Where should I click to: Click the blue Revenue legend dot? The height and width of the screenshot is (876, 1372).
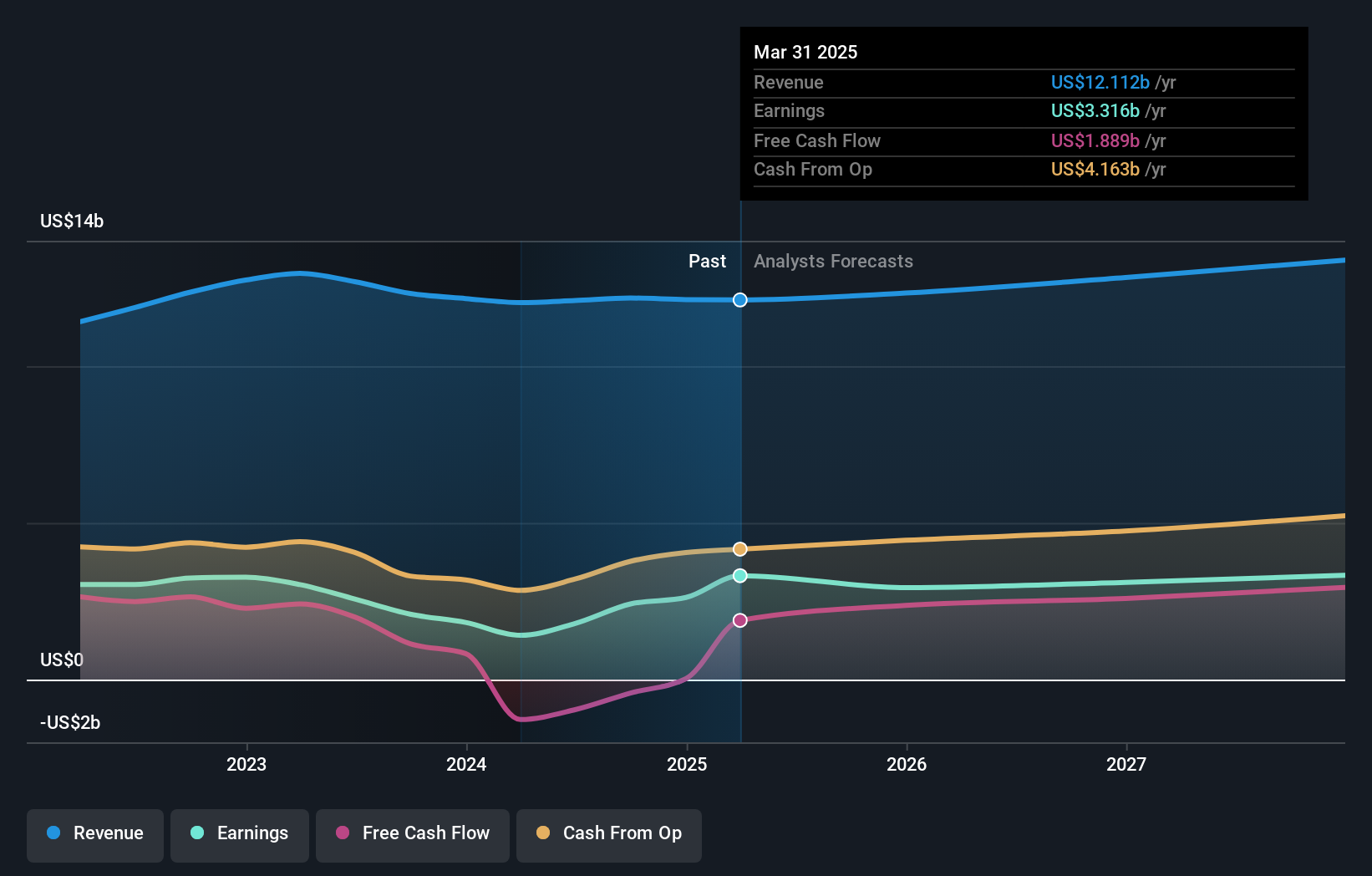[52, 833]
